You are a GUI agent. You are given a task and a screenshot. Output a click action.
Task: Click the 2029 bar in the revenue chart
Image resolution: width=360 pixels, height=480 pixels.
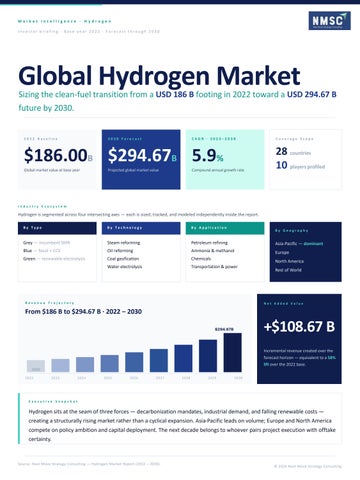click(x=208, y=356)
